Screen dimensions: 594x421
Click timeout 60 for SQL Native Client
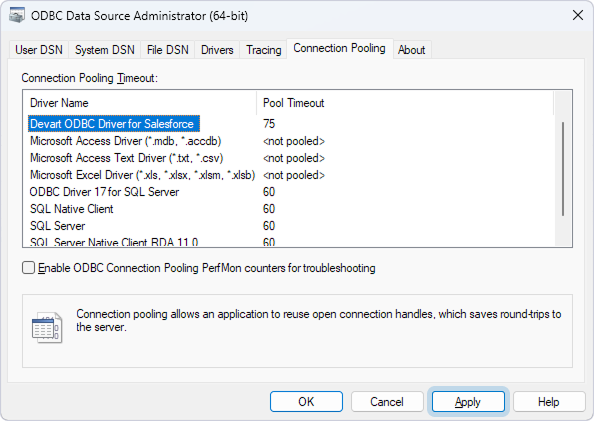[x=269, y=209]
